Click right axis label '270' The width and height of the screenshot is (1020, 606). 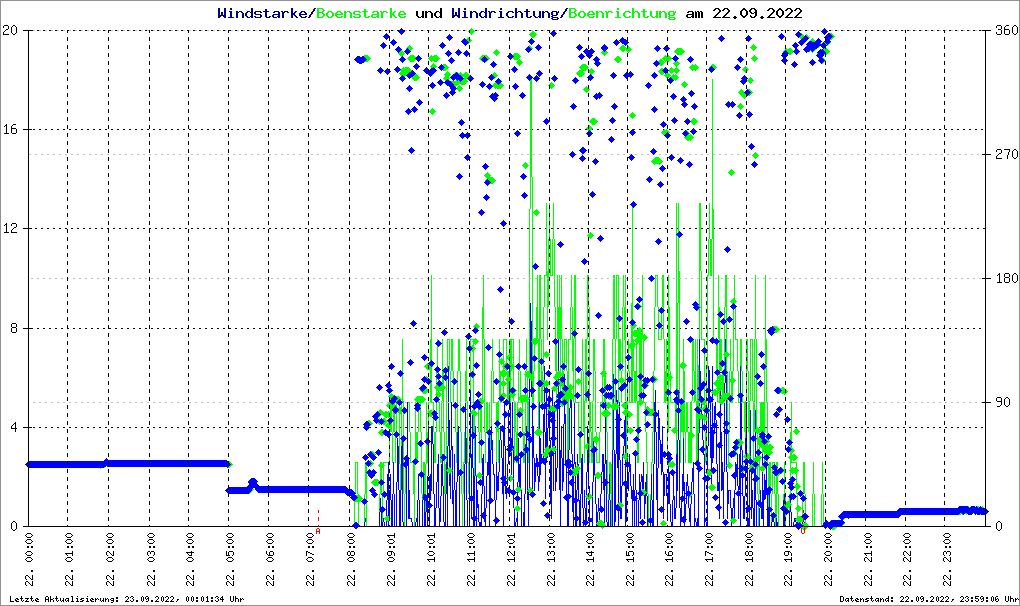pos(1007,154)
